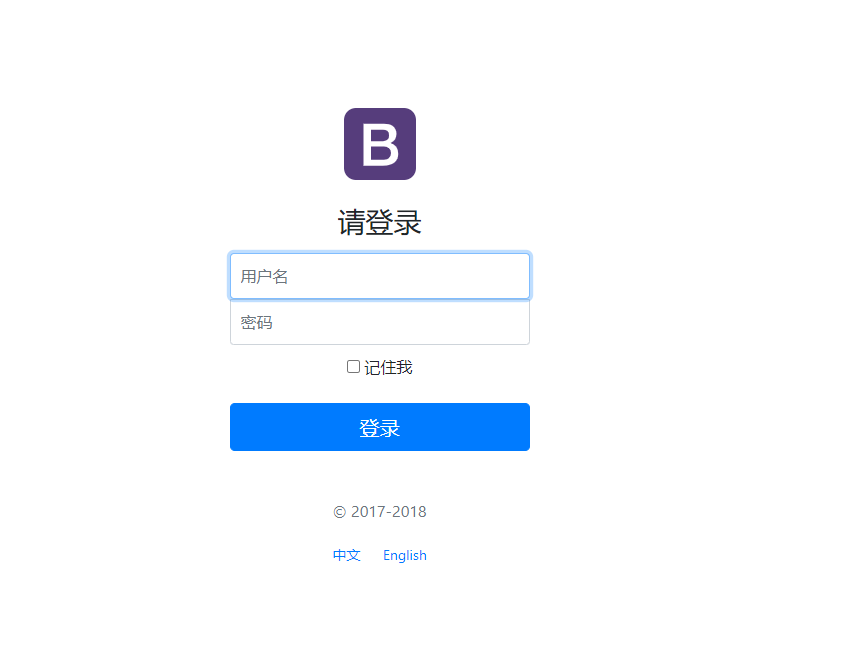The height and width of the screenshot is (666, 863).
Task: Click the © 2017-2018 copyright text
Action: tap(380, 512)
